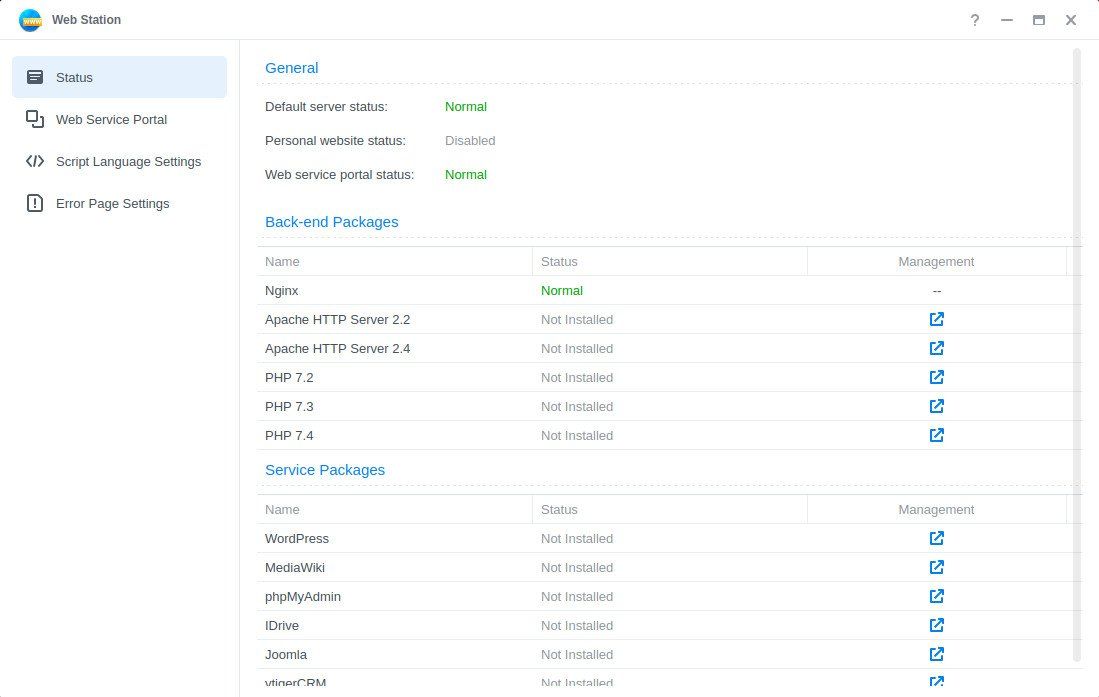
Task: Click the PHP 7.2 management icon
Action: tap(936, 378)
